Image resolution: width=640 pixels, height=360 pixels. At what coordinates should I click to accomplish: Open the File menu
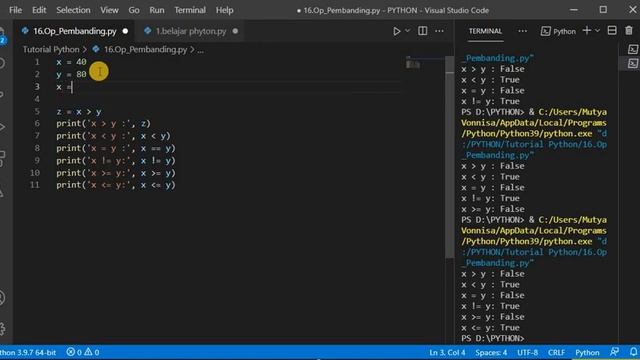click(x=16, y=10)
